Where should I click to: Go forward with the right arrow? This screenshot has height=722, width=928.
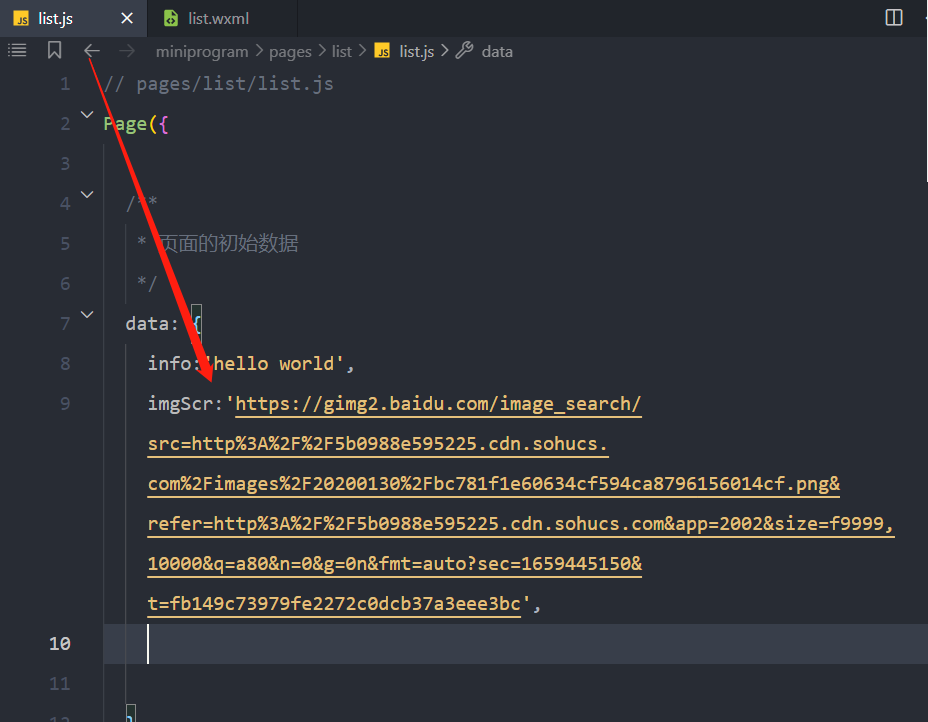[127, 51]
